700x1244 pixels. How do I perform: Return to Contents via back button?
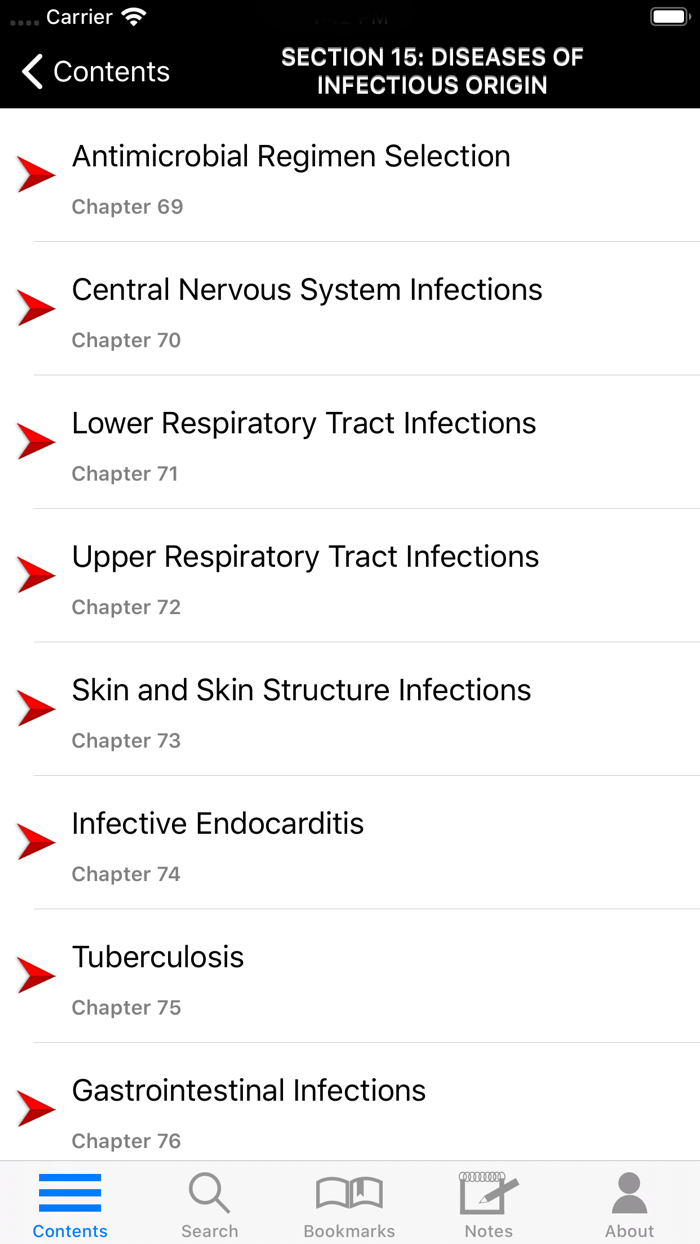(x=95, y=71)
